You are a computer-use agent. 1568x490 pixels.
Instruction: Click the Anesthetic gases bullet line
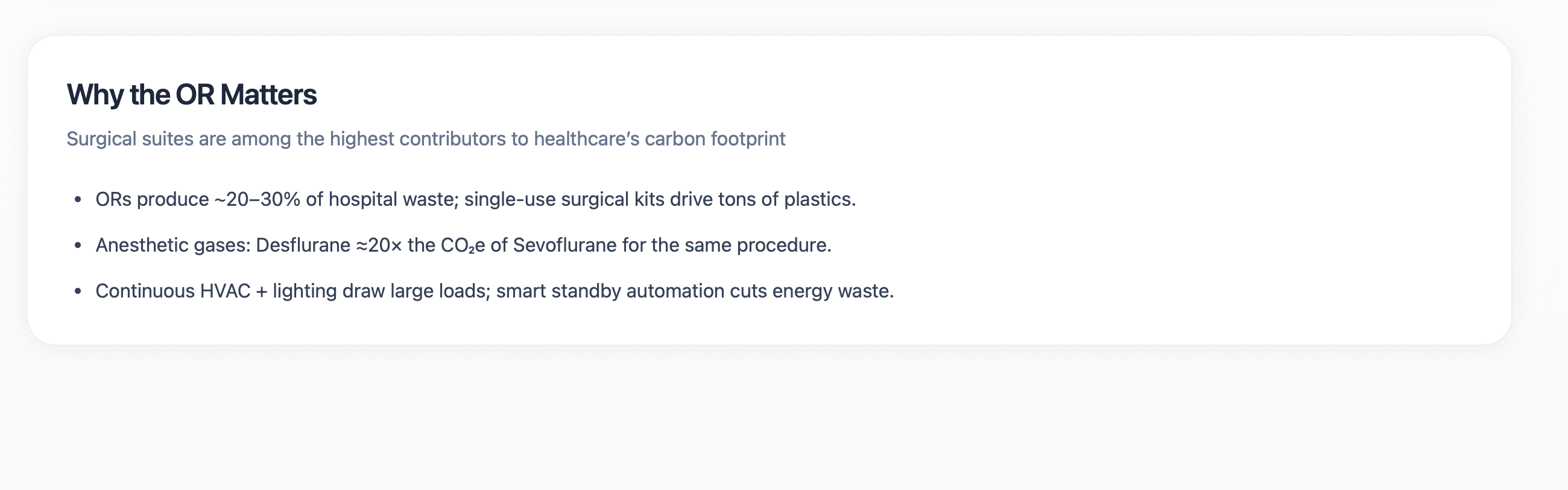(x=463, y=244)
